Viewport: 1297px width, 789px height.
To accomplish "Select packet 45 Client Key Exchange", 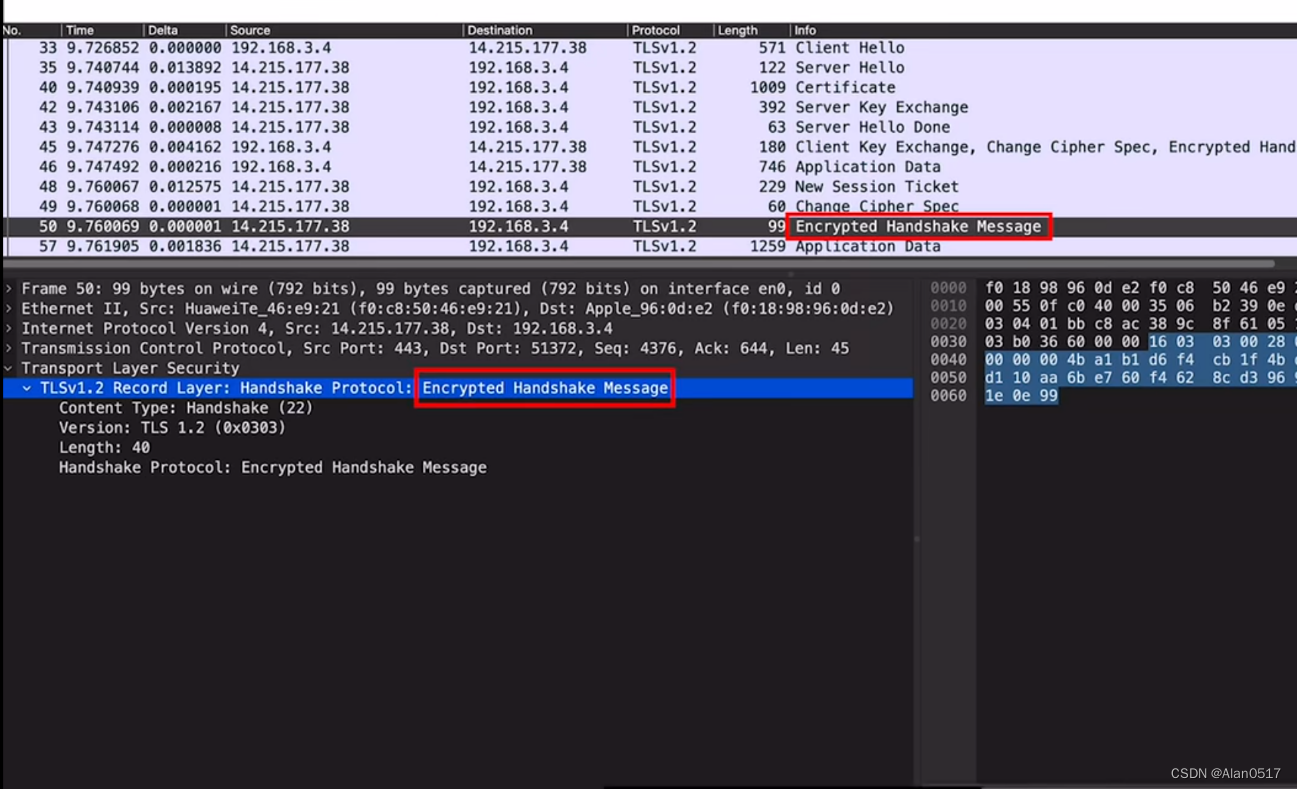I will (x=648, y=147).
